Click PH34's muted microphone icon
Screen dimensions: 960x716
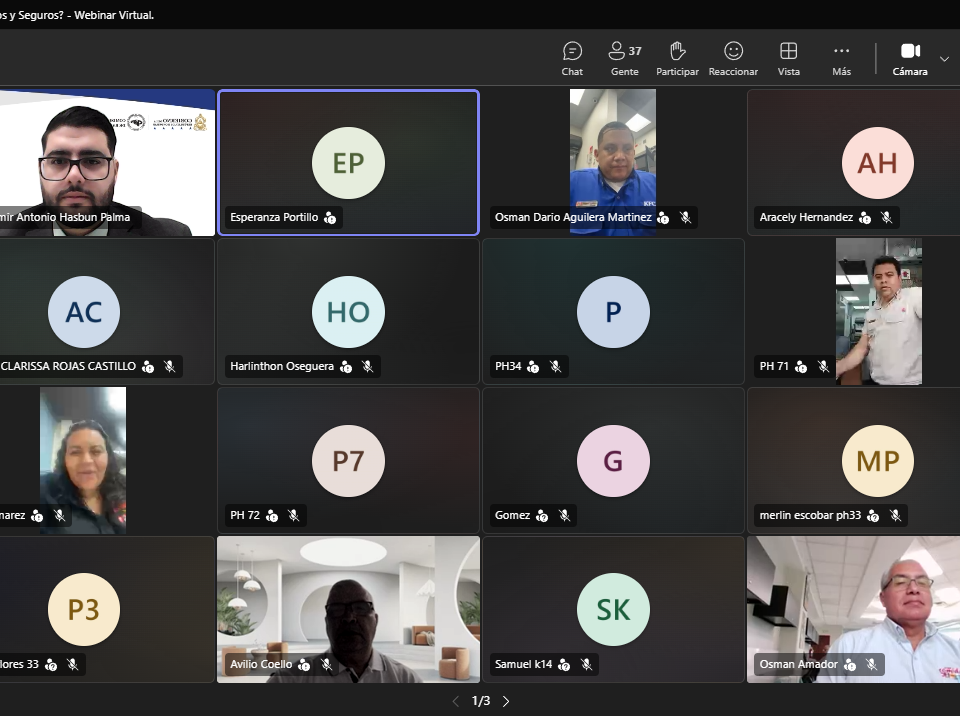[555, 366]
